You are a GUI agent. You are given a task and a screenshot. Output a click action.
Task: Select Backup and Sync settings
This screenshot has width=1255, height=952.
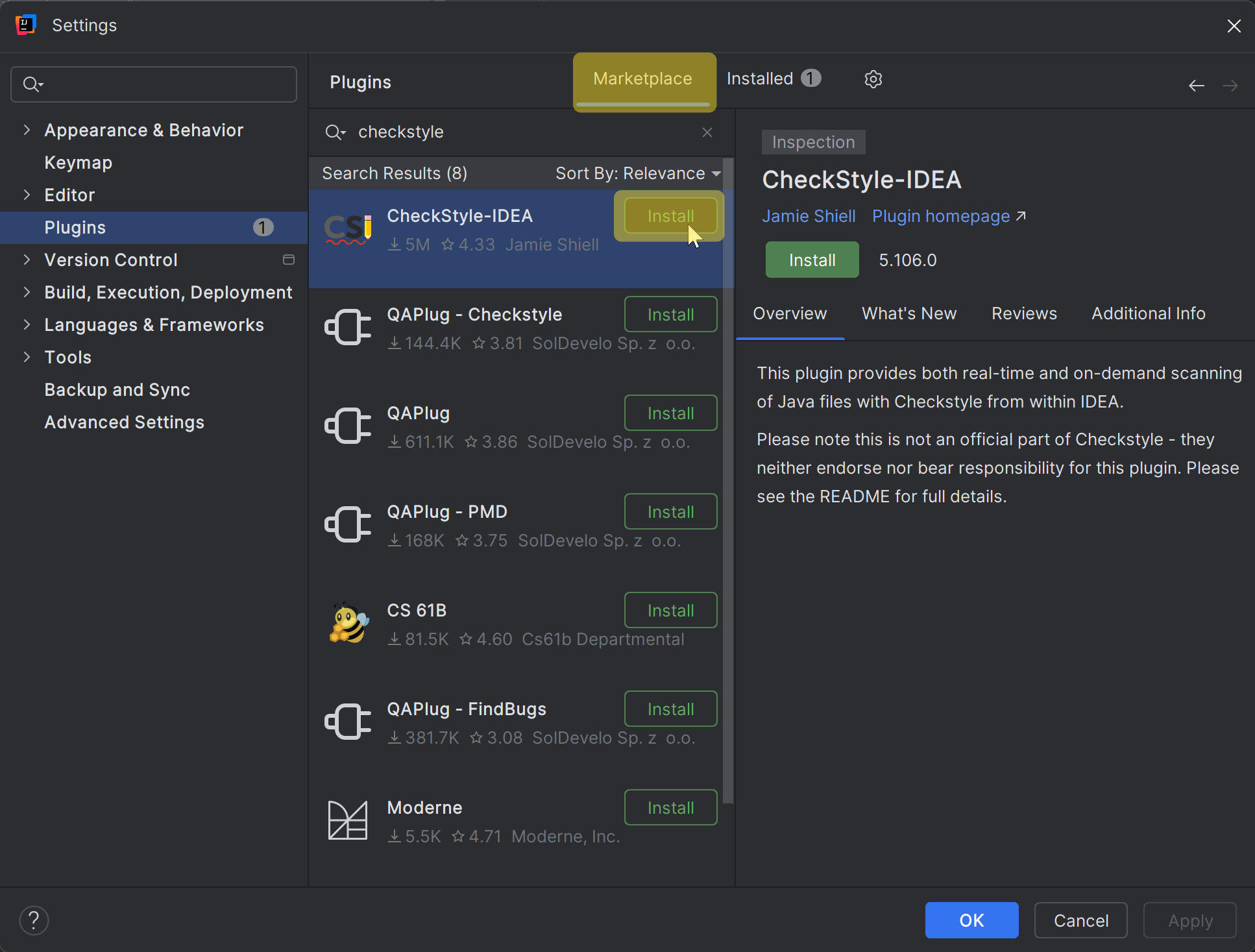click(154, 389)
